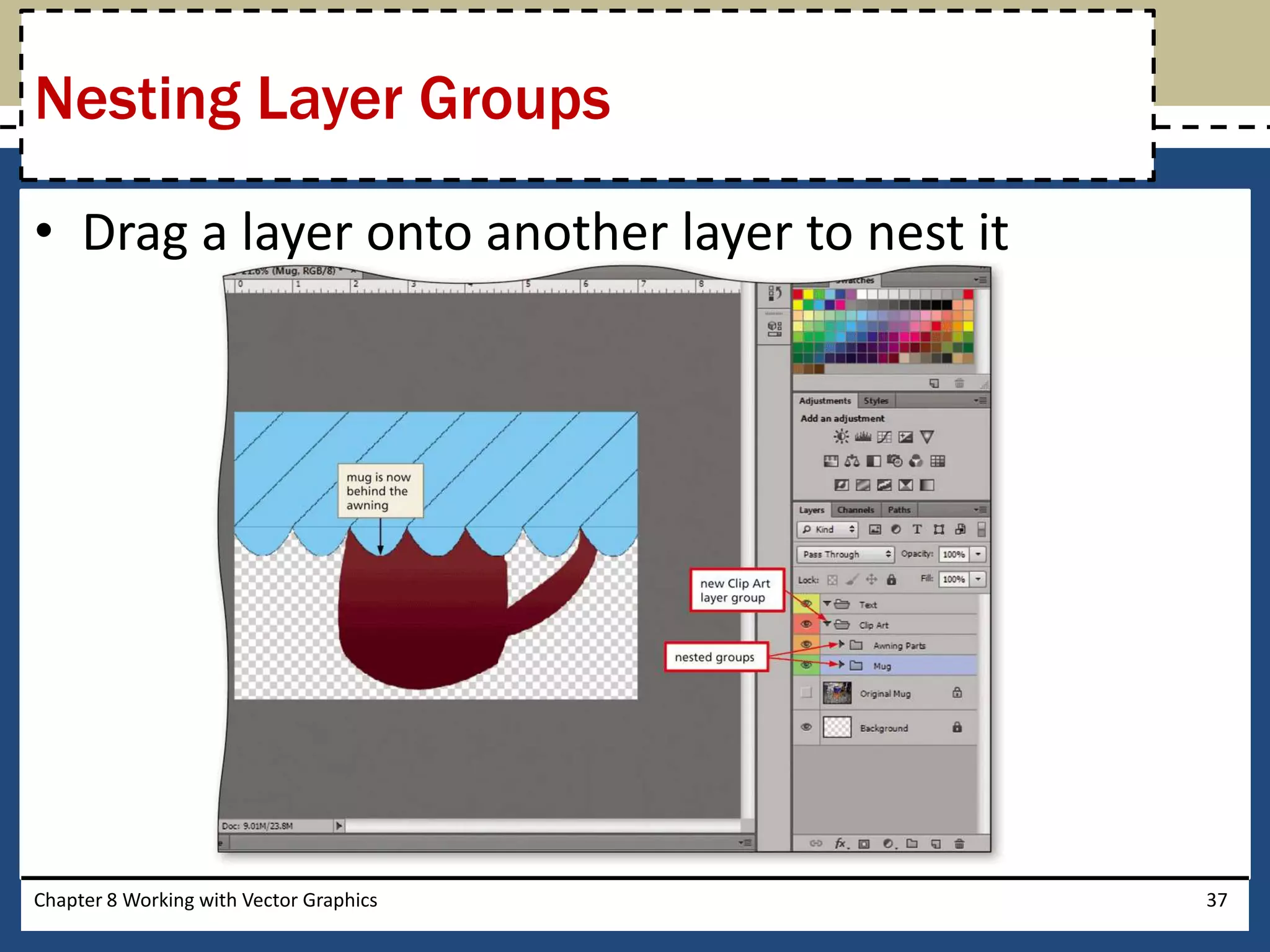Add a layer style with fx icon

[841, 844]
